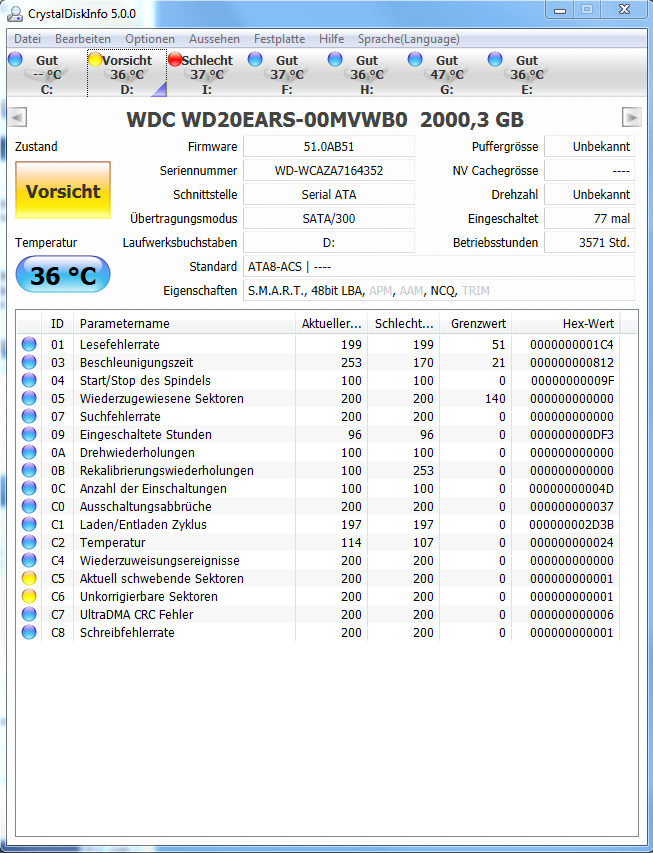
Task: Select drive G: at 47 °C
Action: 447,74
